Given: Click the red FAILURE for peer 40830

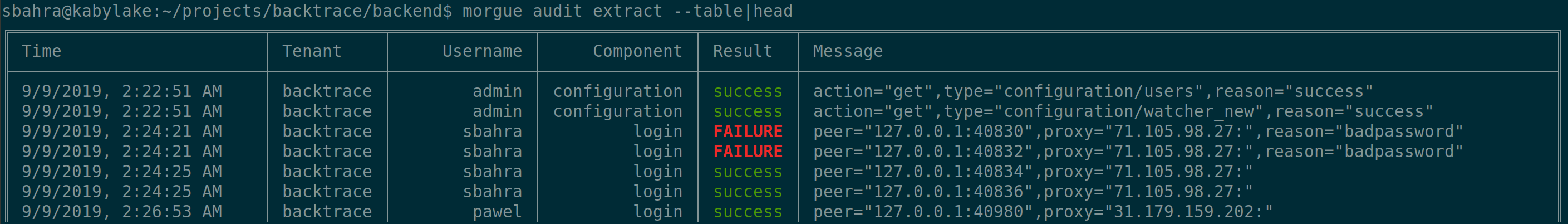Looking at the screenshot, I should (748, 132).
